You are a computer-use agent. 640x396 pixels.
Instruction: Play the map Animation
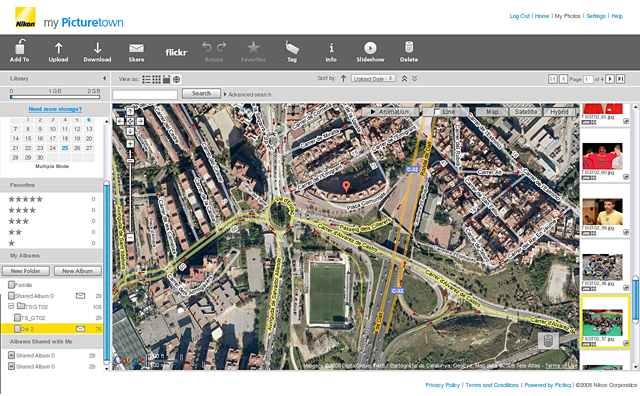point(390,111)
